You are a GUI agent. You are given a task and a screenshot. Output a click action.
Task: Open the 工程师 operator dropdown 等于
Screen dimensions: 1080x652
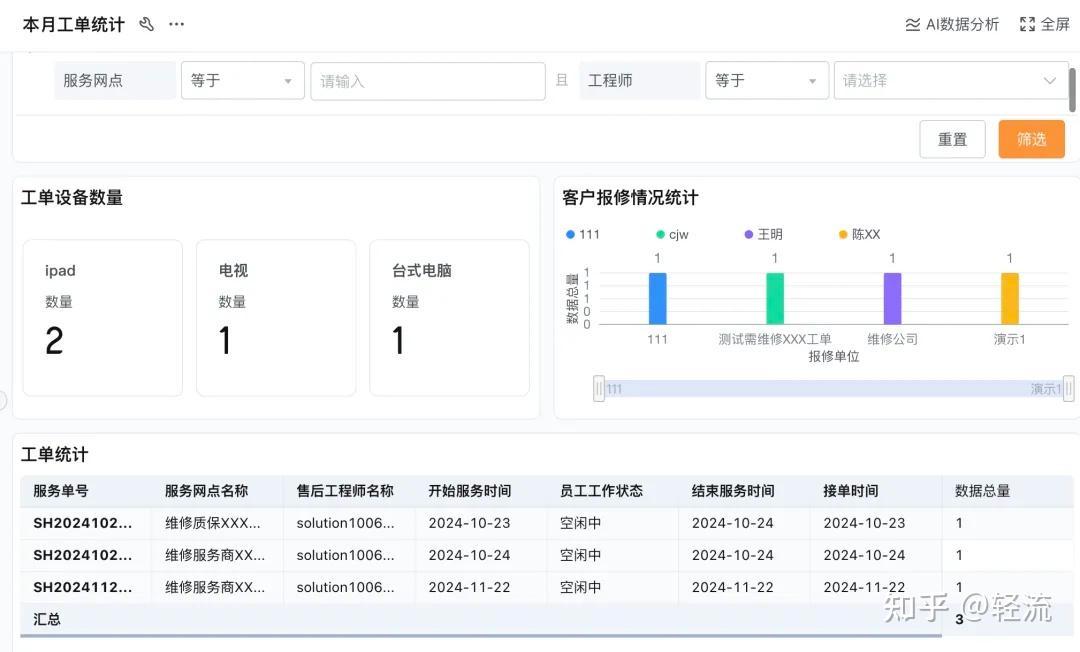pyautogui.click(x=767, y=81)
